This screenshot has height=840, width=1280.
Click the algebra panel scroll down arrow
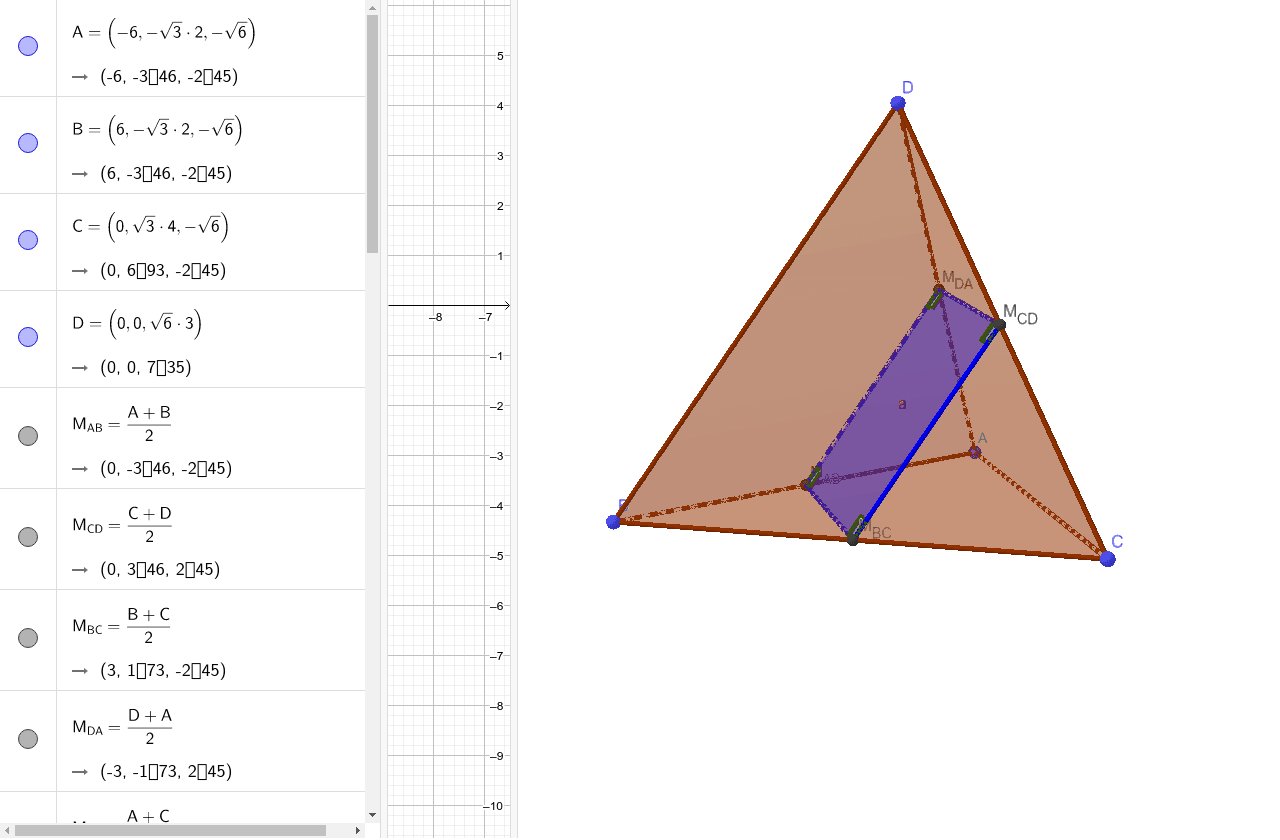point(372,815)
